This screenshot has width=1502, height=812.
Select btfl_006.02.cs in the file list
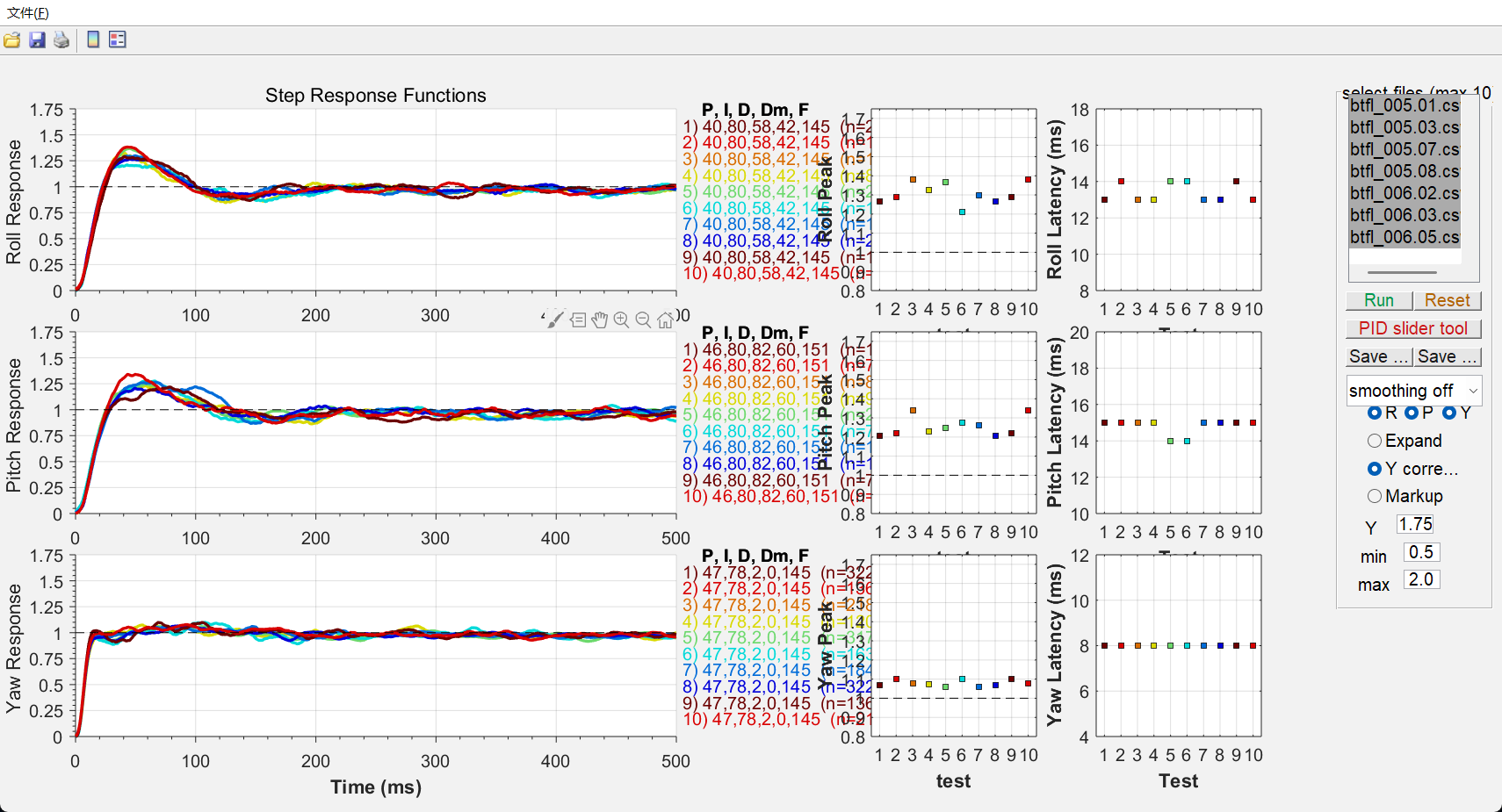[1403, 193]
